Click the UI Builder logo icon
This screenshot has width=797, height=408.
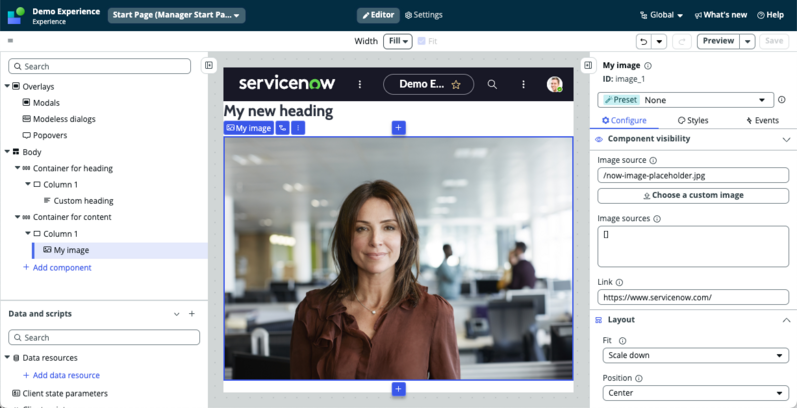point(16,15)
